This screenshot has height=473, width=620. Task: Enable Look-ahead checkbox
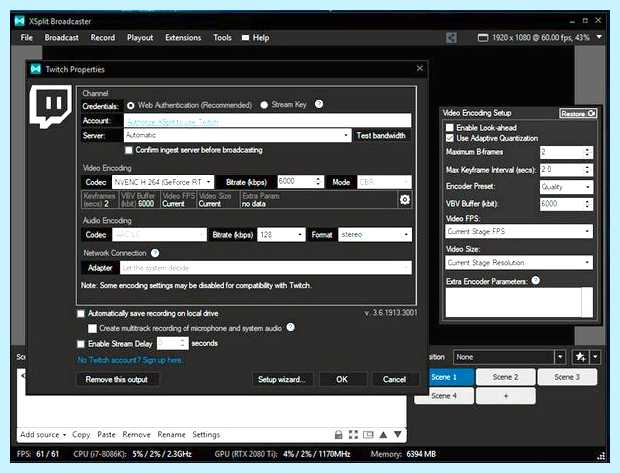450,128
